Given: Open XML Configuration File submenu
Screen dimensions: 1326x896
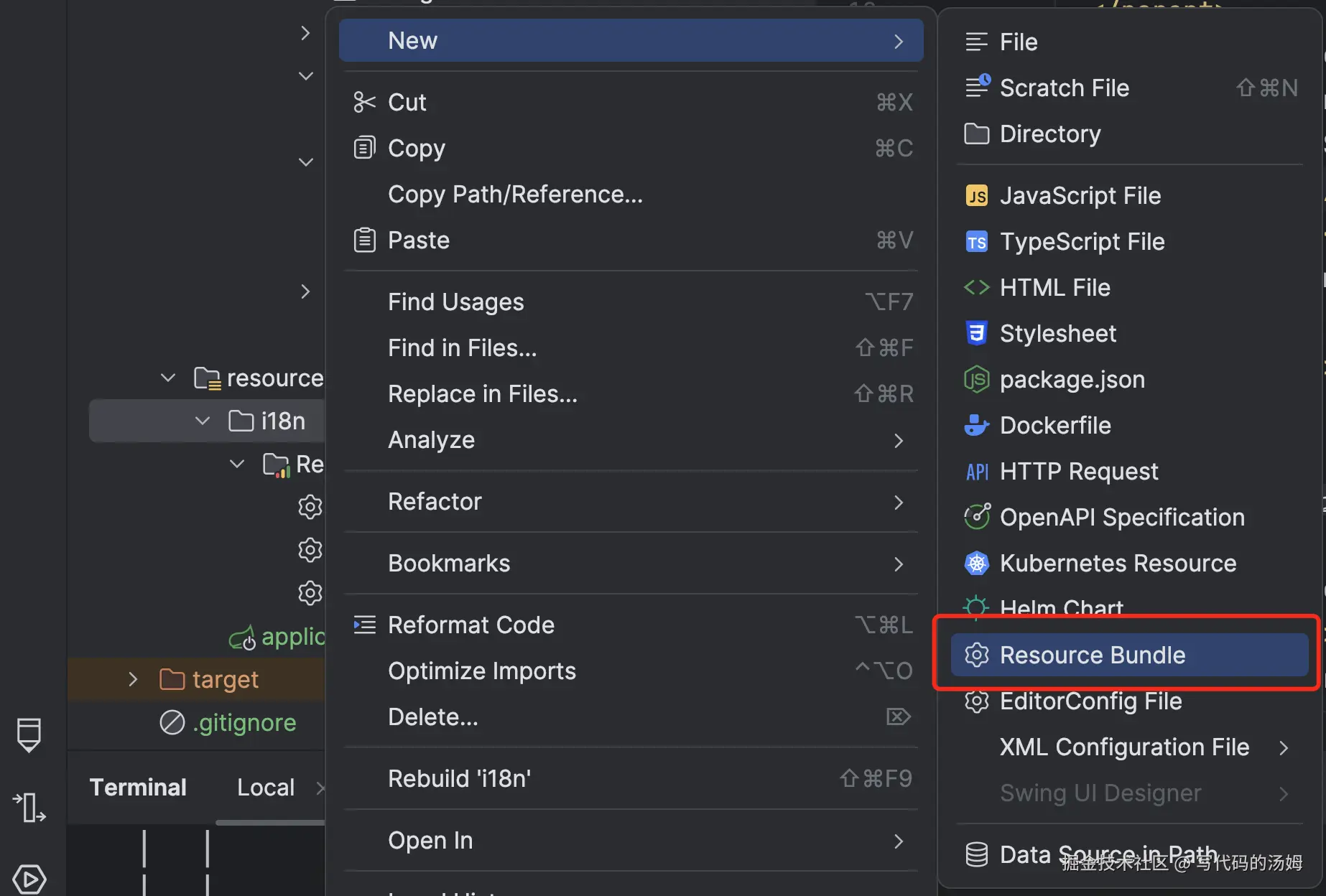Looking at the screenshot, I should tap(1125, 747).
